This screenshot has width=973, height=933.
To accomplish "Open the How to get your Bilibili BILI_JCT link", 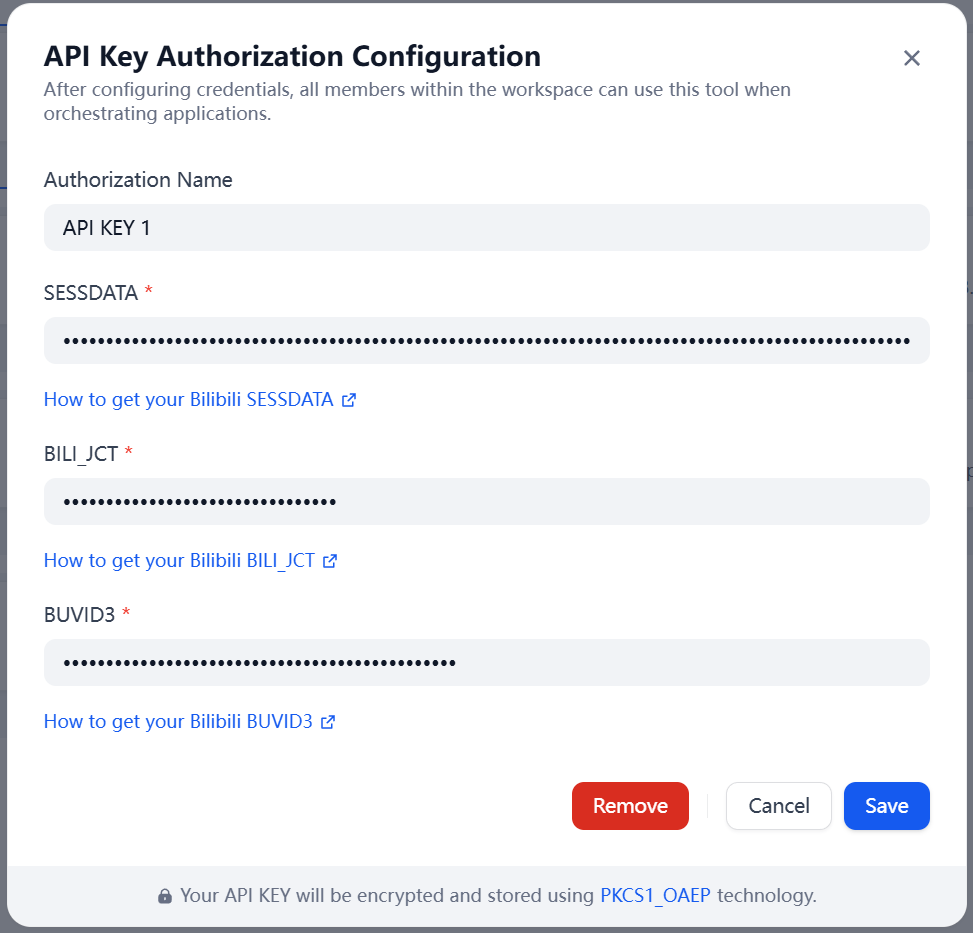I will pyautogui.click(x=179, y=561).
